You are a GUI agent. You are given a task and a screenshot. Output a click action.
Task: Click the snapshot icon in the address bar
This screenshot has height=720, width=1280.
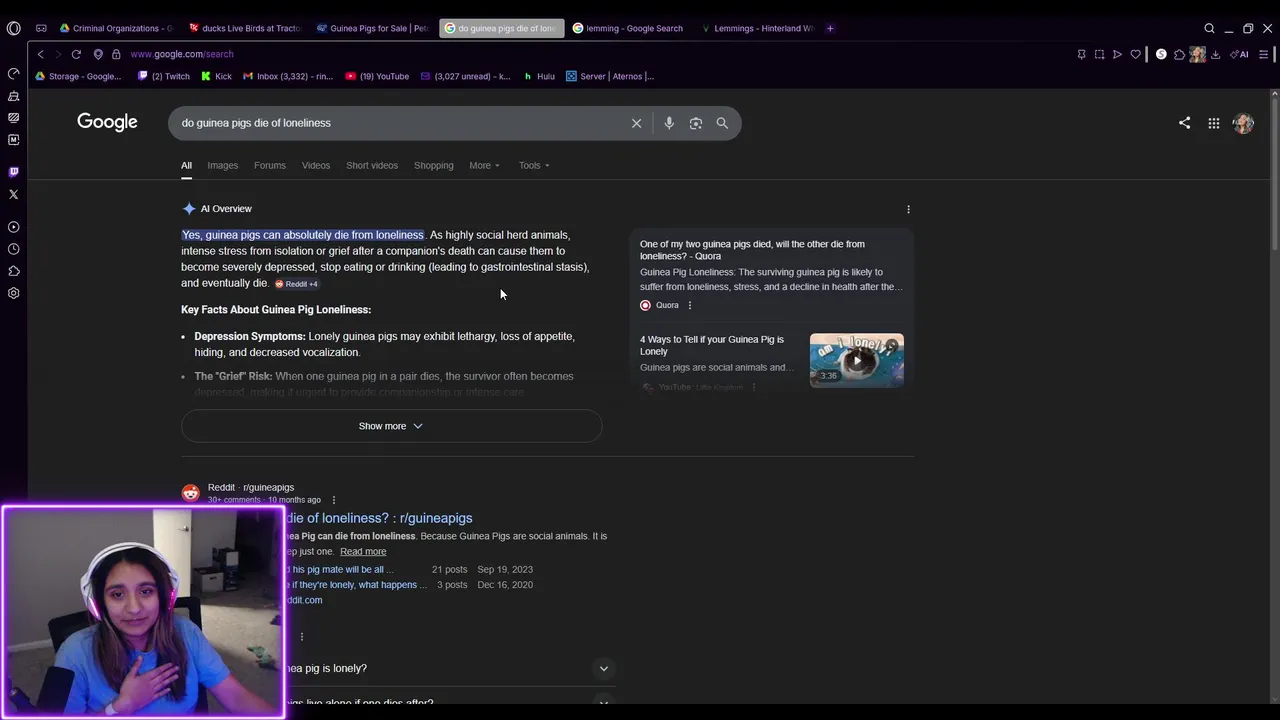click(1099, 54)
